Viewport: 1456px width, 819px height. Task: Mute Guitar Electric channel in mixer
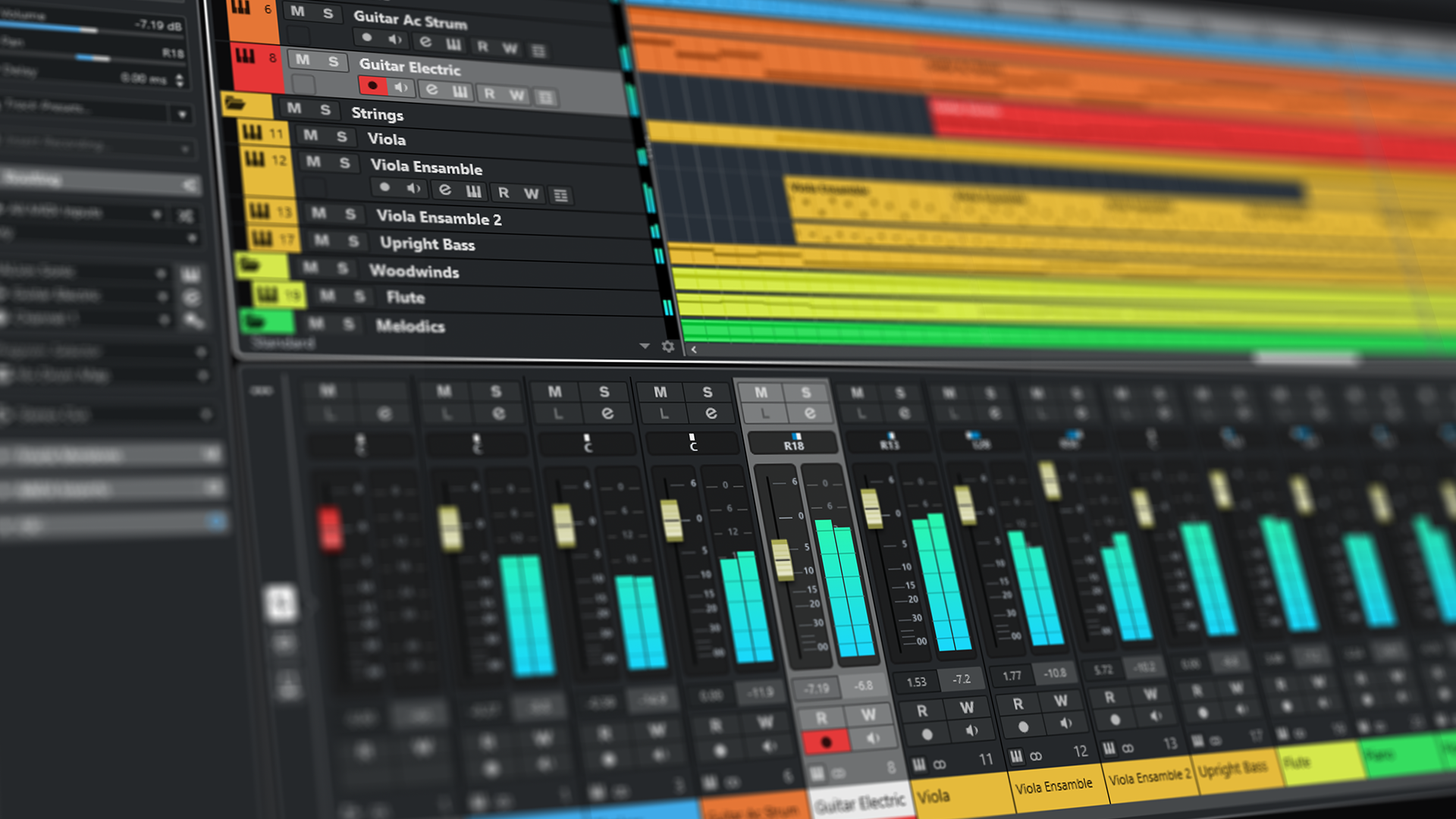761,392
